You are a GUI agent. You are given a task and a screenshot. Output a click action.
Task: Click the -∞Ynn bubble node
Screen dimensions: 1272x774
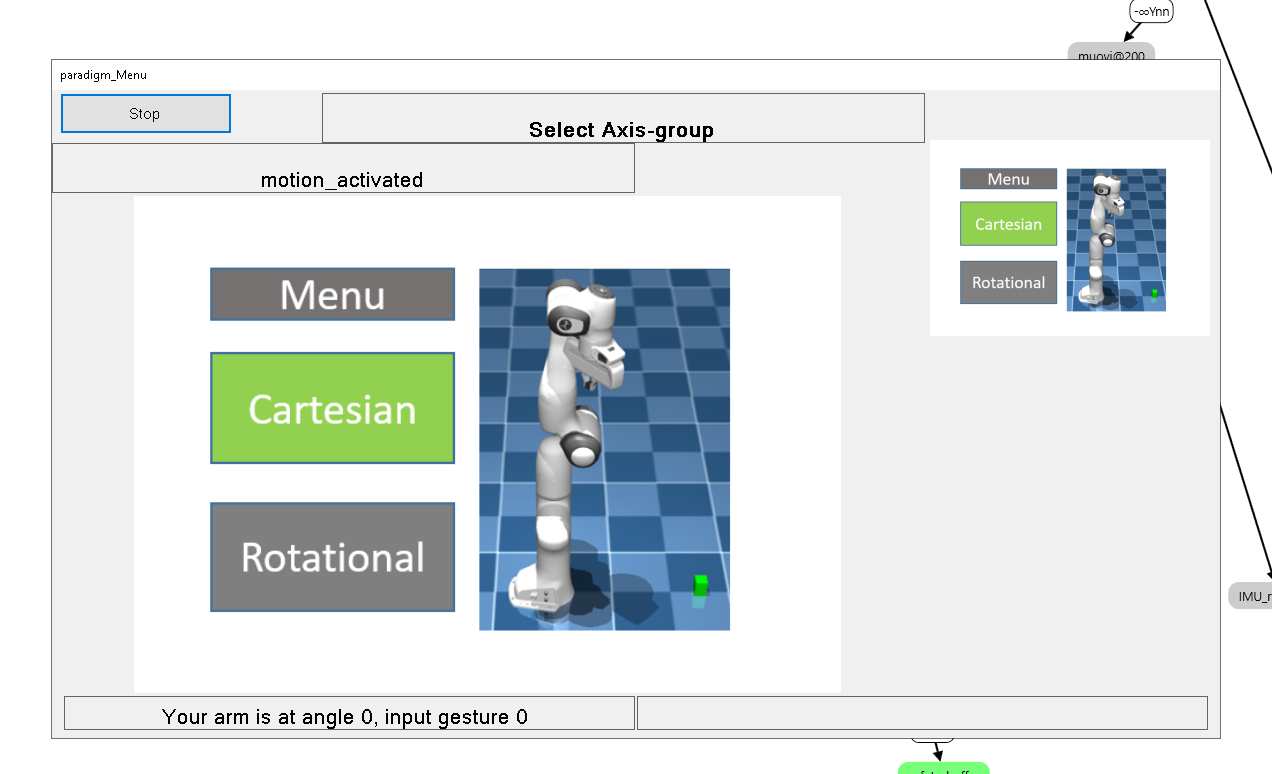pos(1149,11)
